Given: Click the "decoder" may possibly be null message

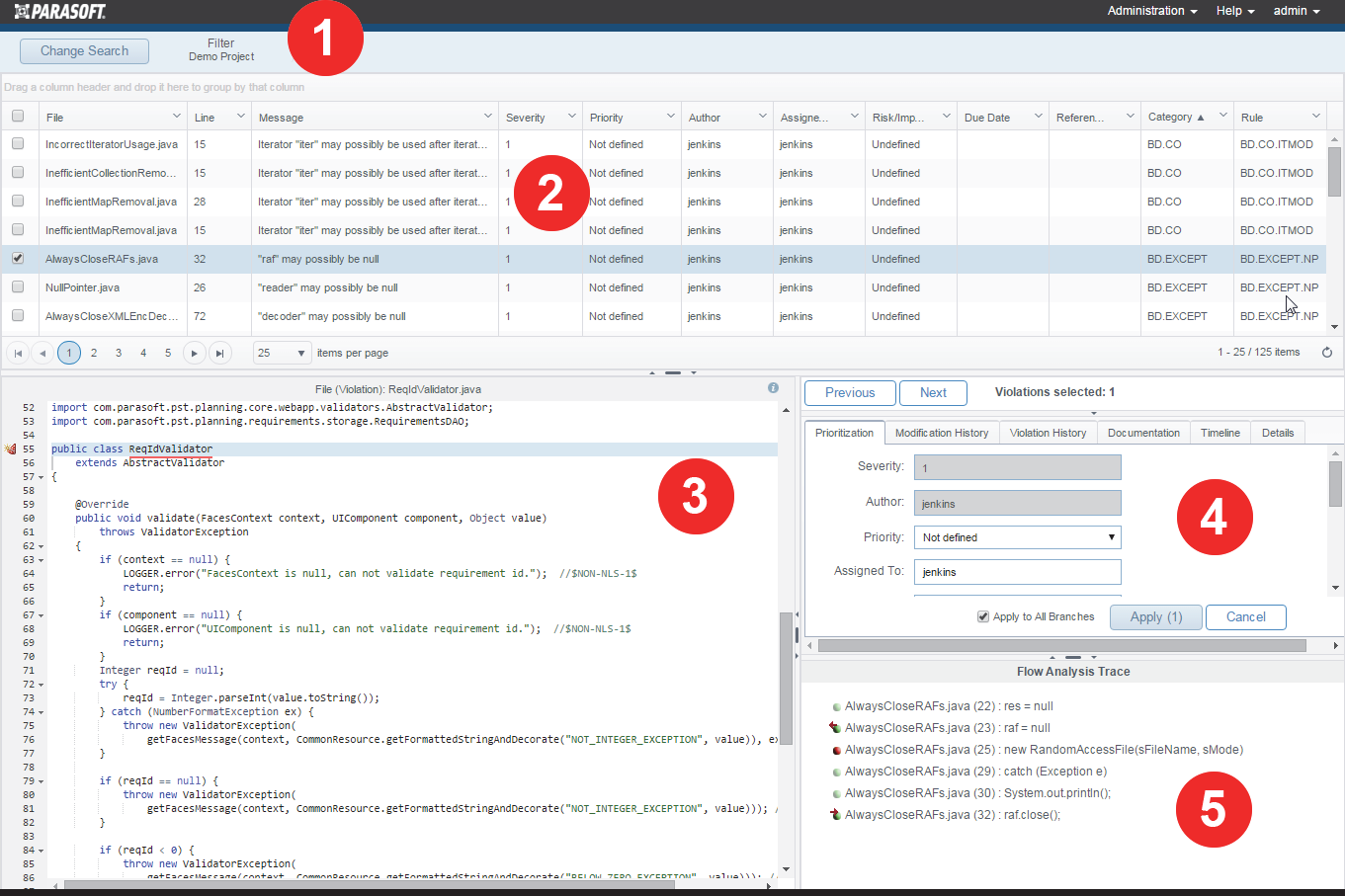Looking at the screenshot, I should point(332,316).
